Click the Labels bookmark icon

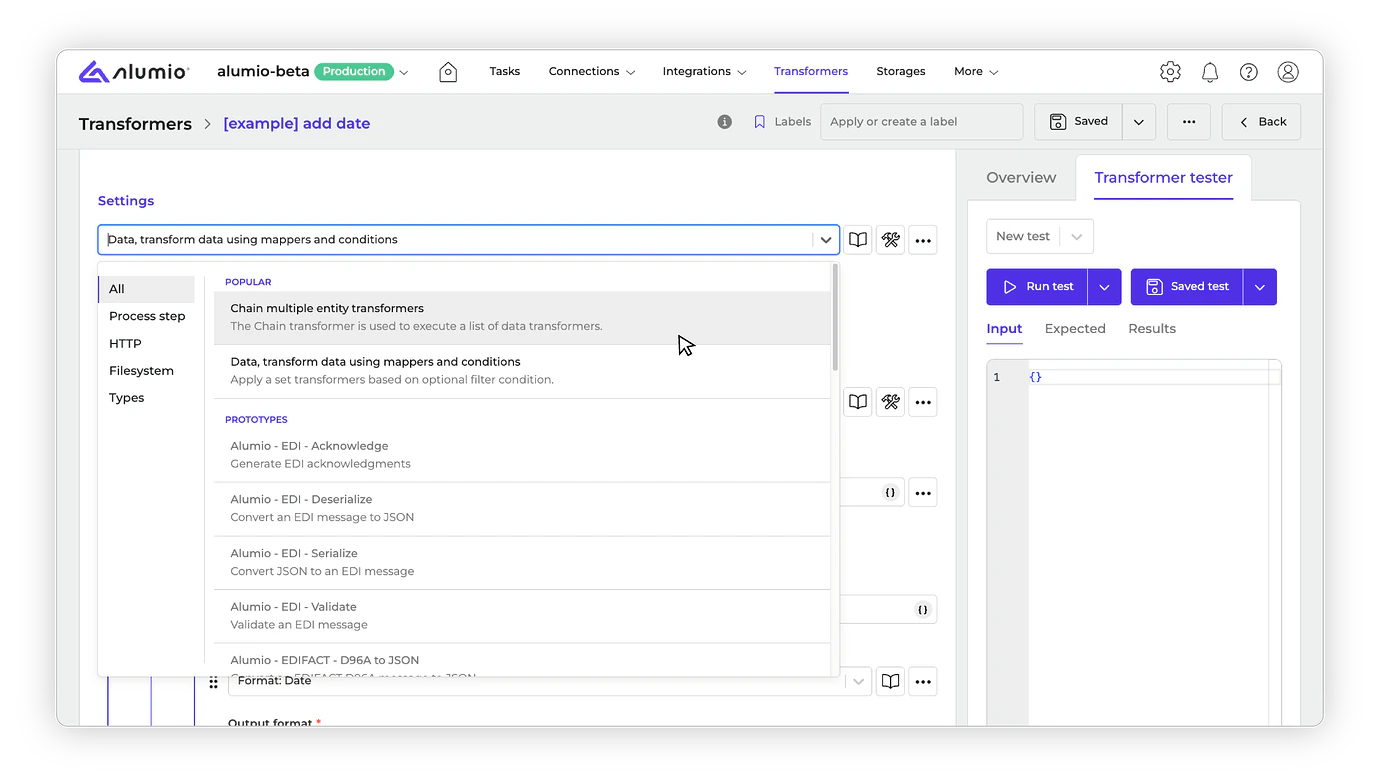(x=760, y=122)
